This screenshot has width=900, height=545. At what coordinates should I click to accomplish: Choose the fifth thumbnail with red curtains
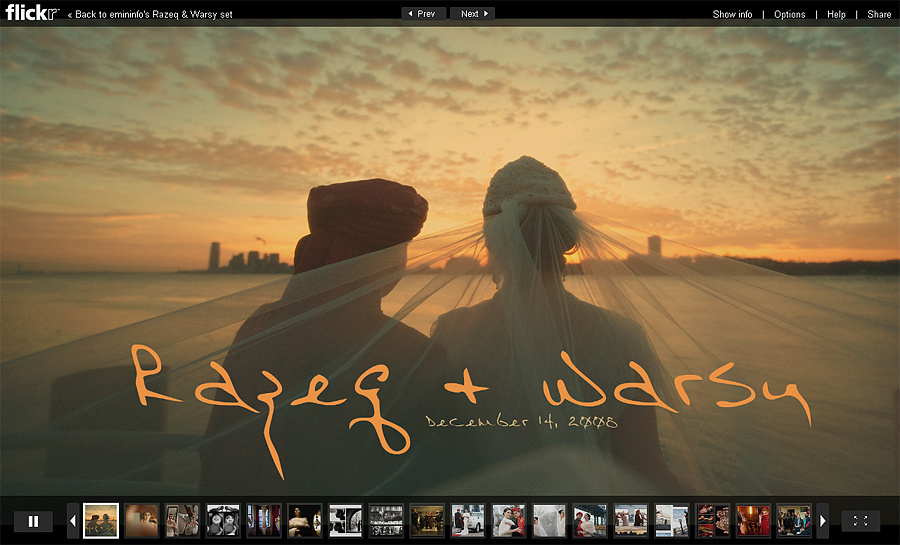(x=264, y=521)
